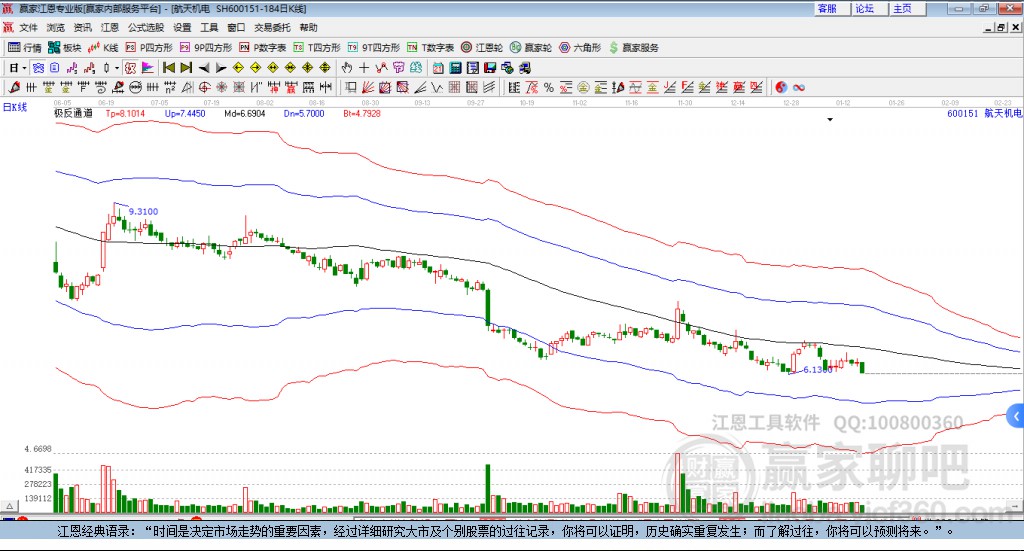Select the pencil draw tool icon
Screen dimensions: 1024x551
click(14, 87)
